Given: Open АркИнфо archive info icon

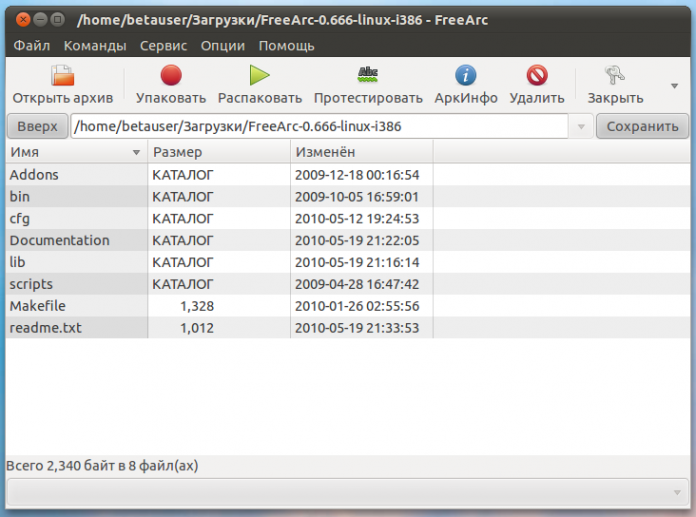Looking at the screenshot, I should [x=466, y=75].
